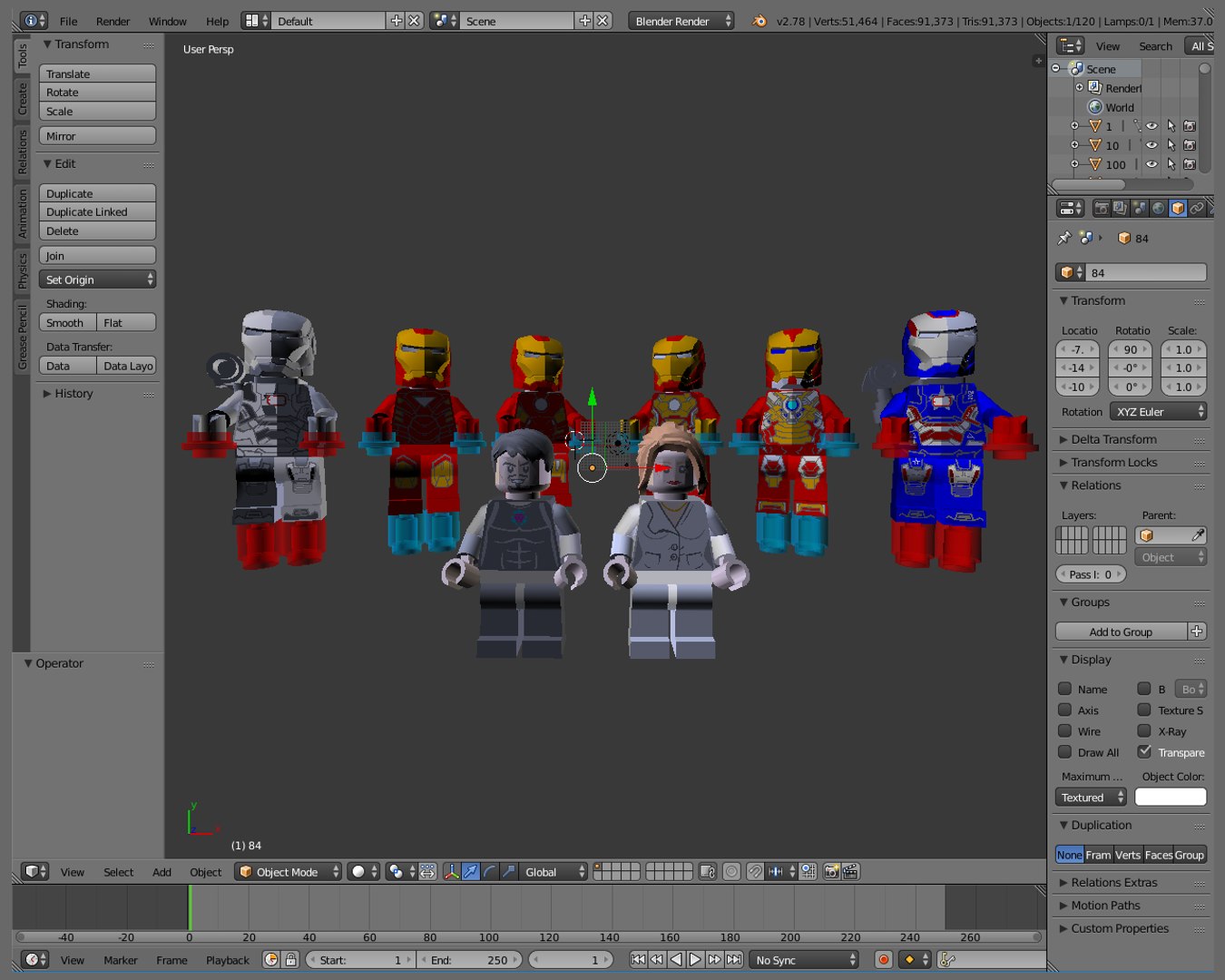The image size is (1225, 980).
Task: Jump to first frame in timeline
Action: coord(638,959)
